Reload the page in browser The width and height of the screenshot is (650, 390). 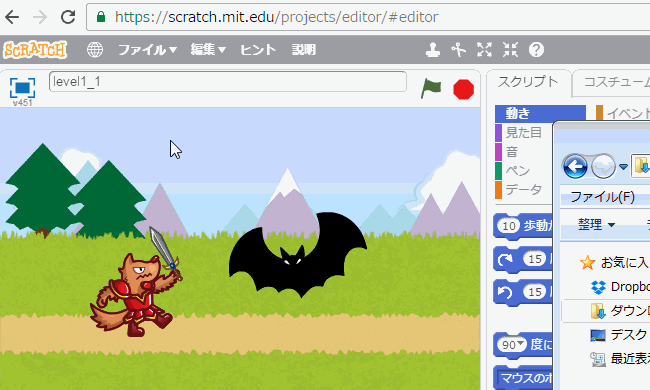(x=68, y=17)
